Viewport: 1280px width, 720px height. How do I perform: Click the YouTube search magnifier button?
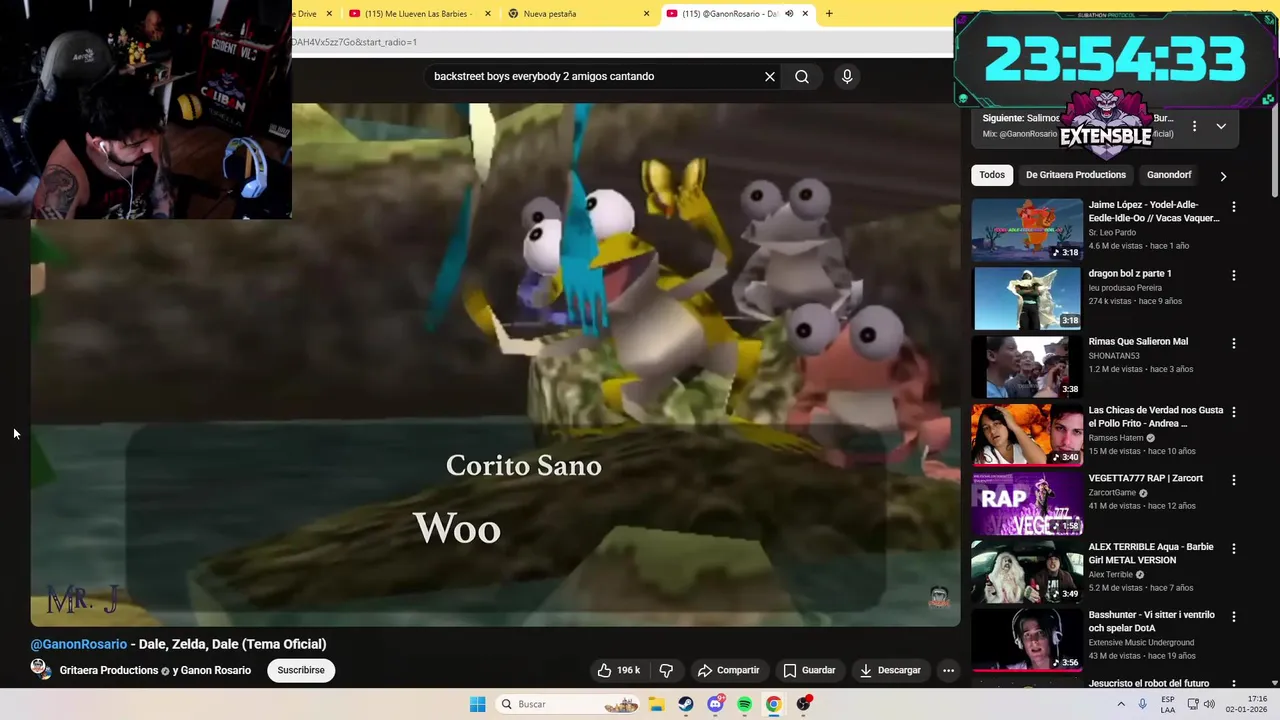tap(802, 76)
